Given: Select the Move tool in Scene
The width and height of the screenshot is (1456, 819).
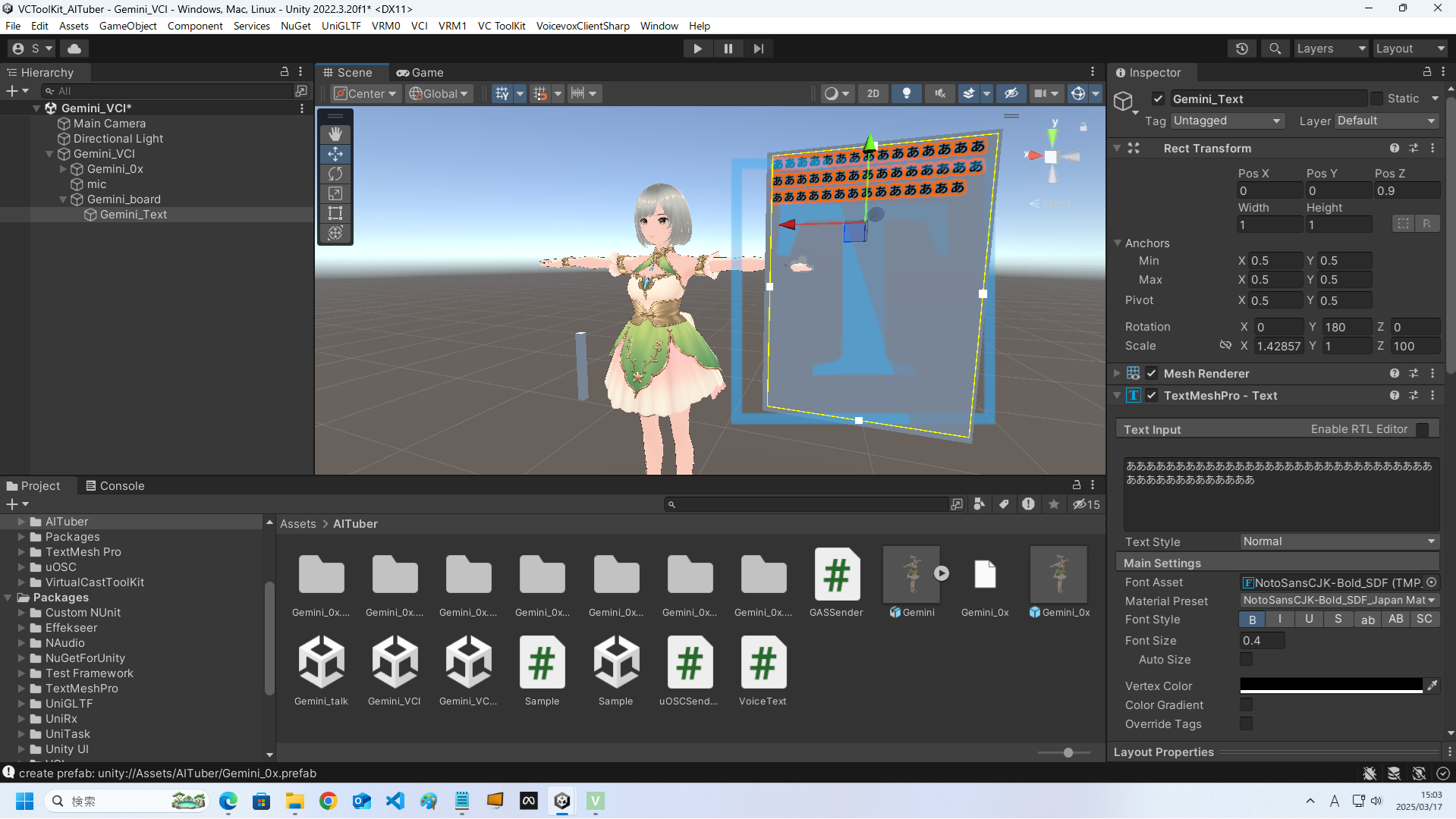Looking at the screenshot, I should coord(335,154).
